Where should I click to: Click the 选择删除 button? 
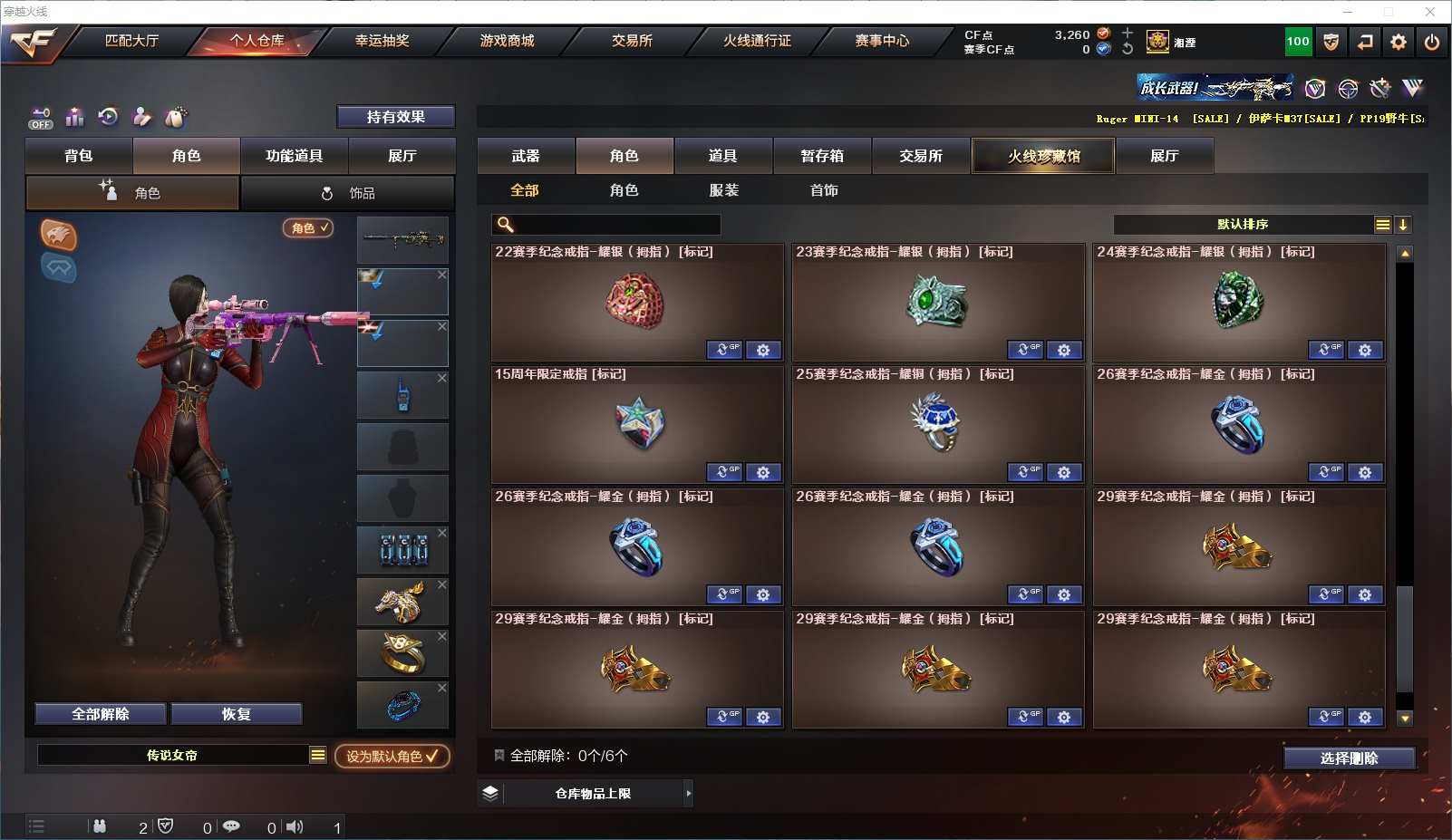tap(1349, 758)
